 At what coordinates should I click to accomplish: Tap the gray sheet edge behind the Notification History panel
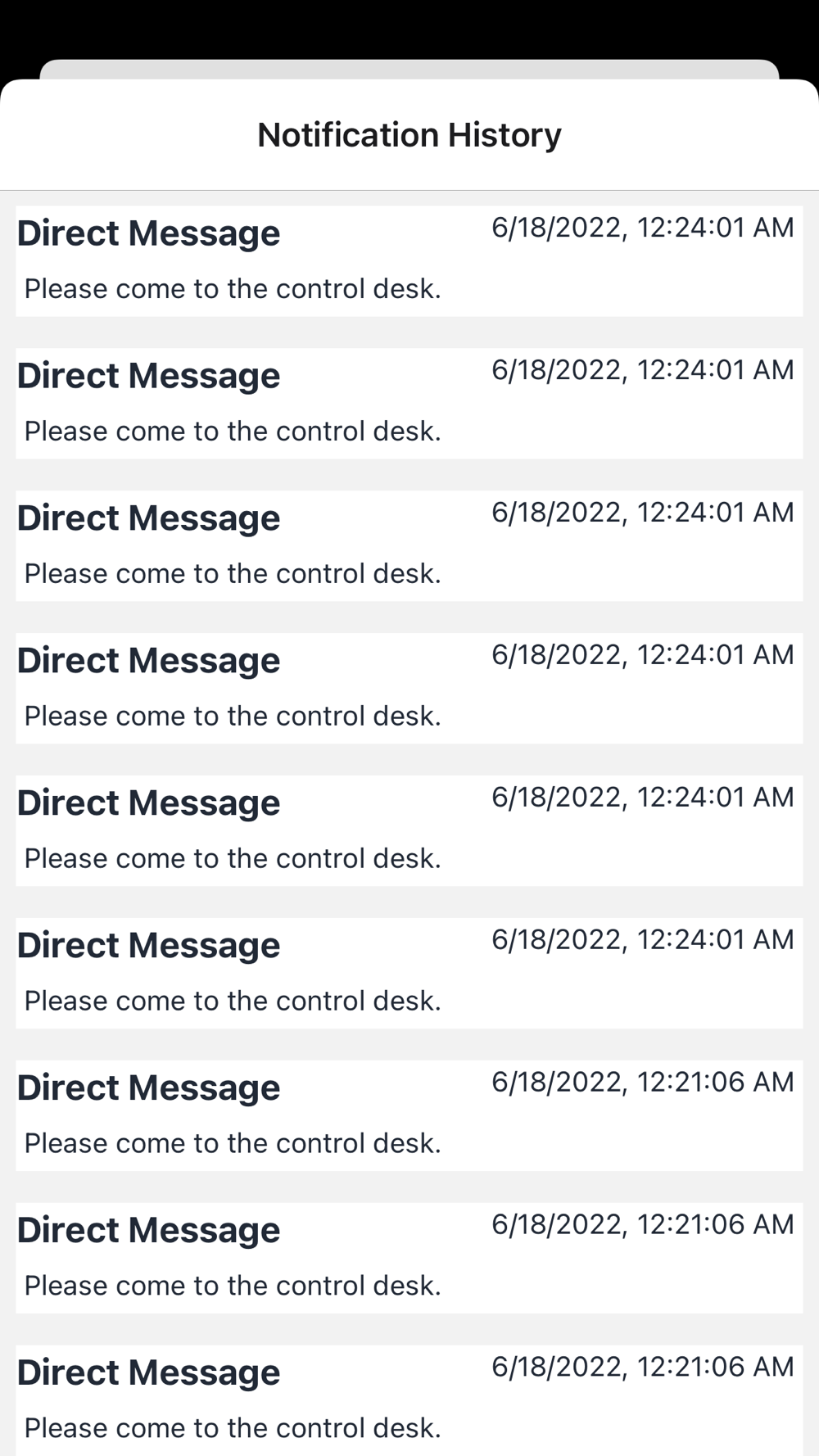tap(409, 69)
